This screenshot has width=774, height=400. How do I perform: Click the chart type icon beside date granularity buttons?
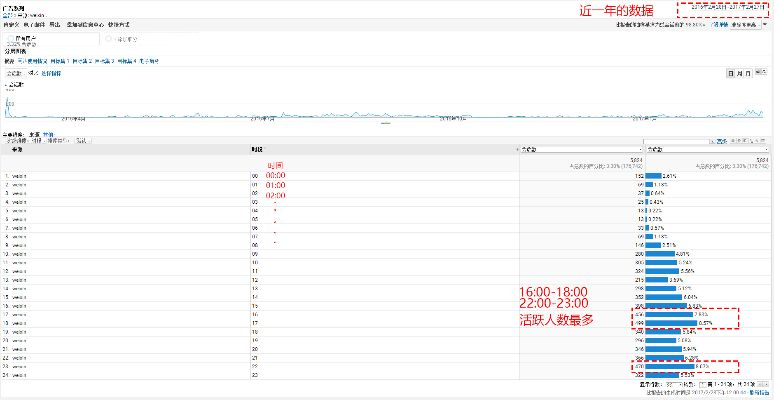[763, 73]
